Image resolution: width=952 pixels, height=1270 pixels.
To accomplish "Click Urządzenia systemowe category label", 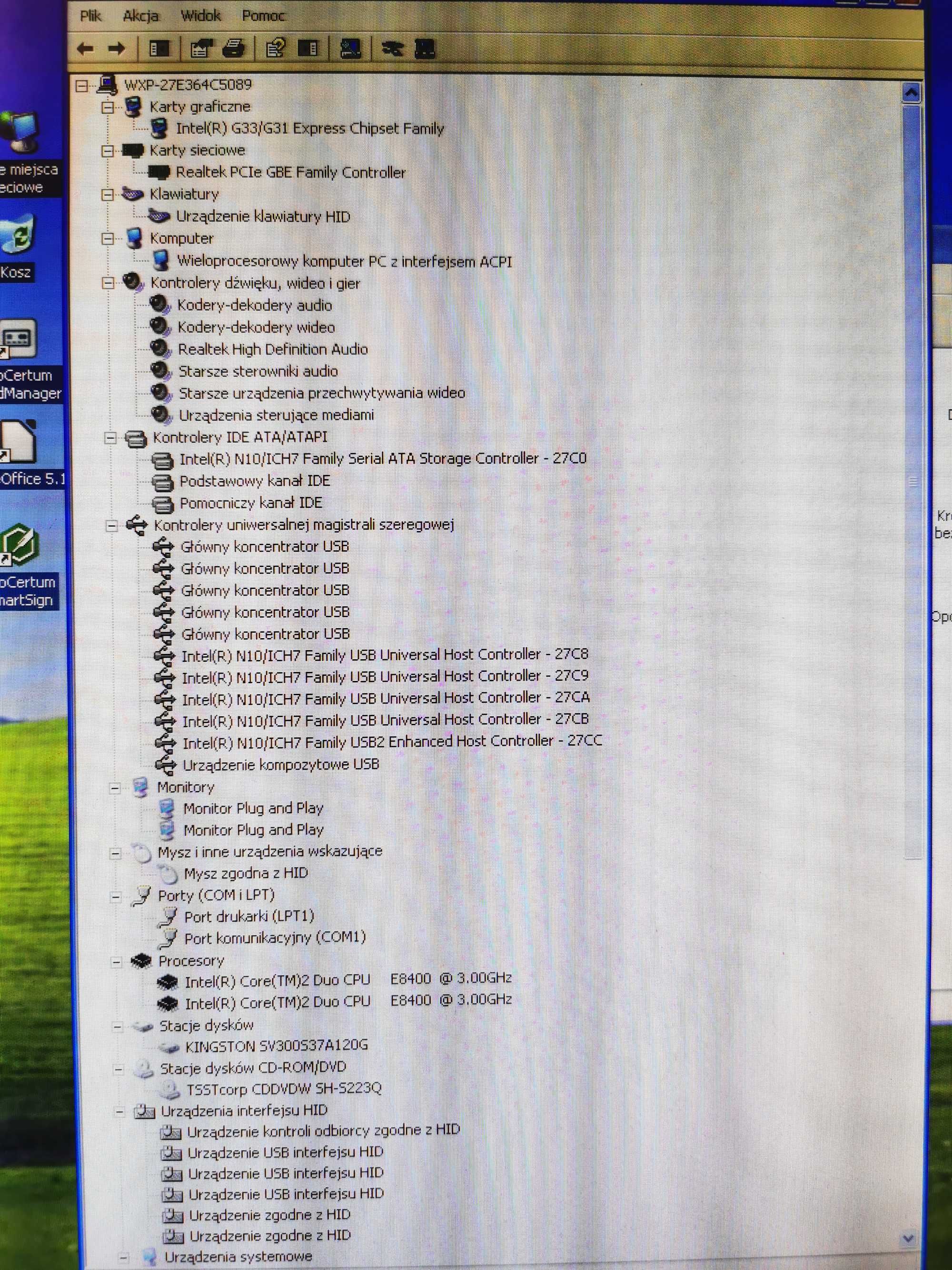I will (238, 1256).
